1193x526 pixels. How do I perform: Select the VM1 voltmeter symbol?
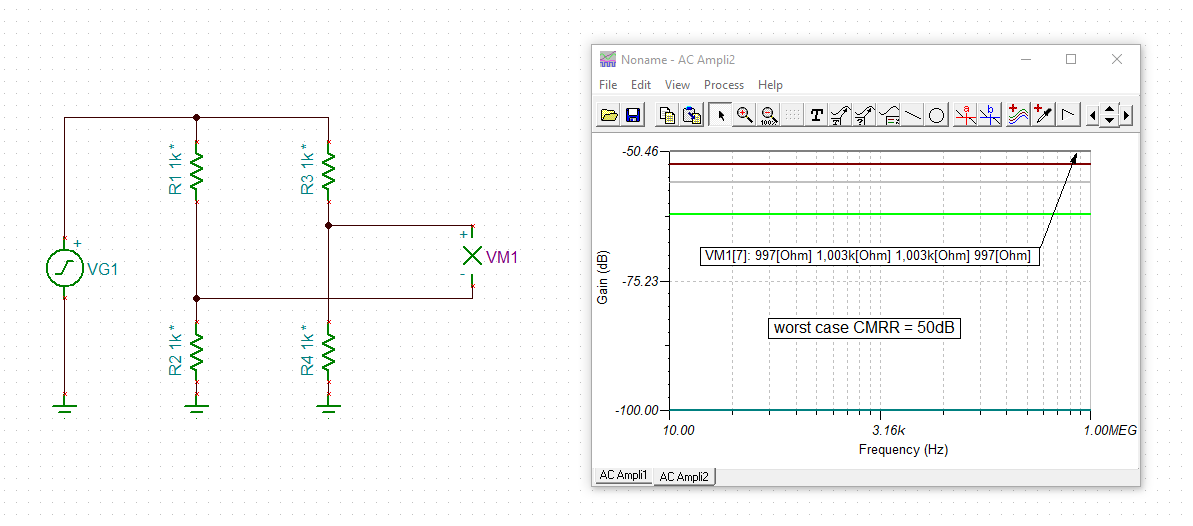click(472, 257)
